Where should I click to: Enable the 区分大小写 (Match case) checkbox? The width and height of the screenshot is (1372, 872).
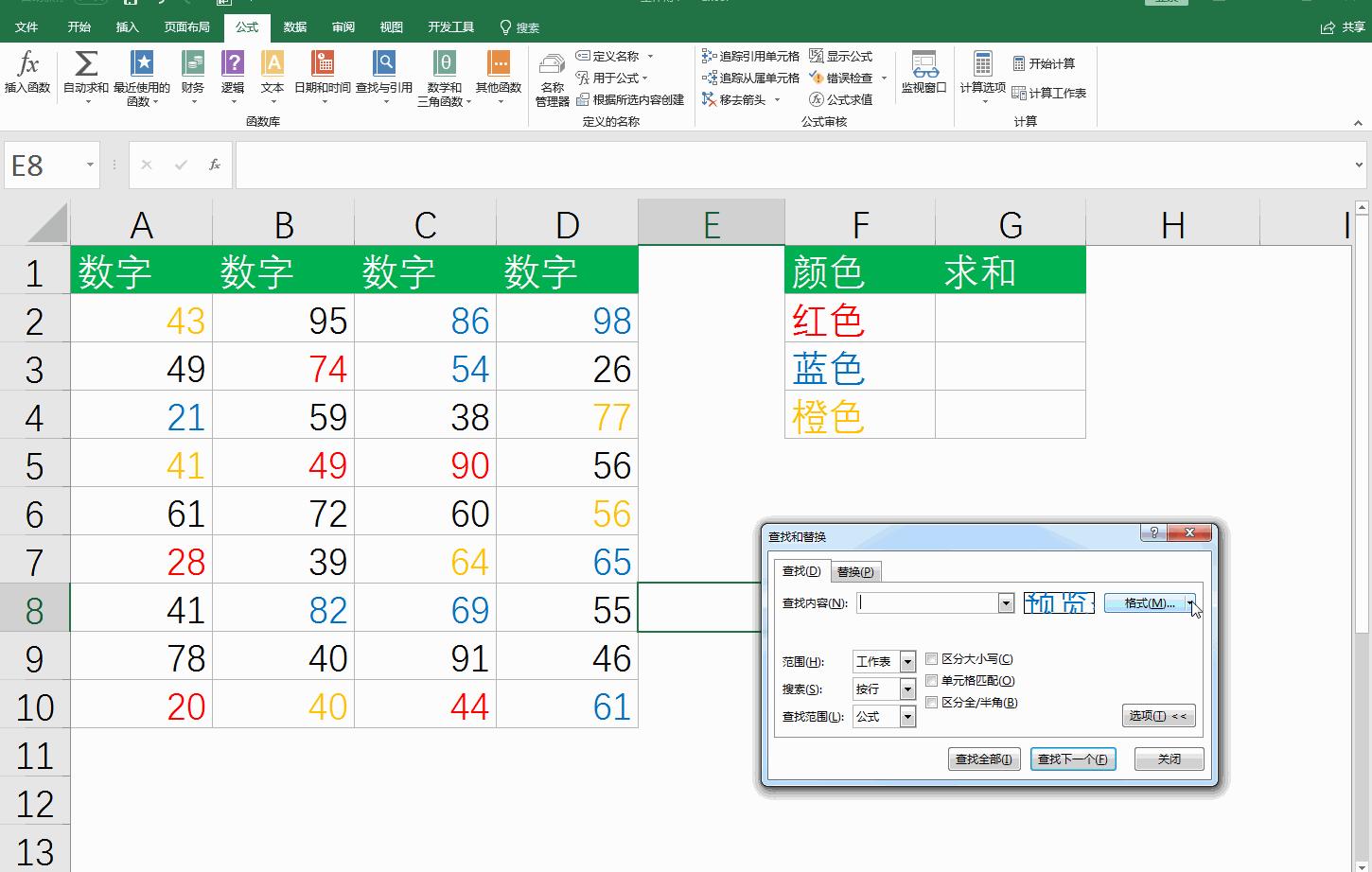[931, 659]
